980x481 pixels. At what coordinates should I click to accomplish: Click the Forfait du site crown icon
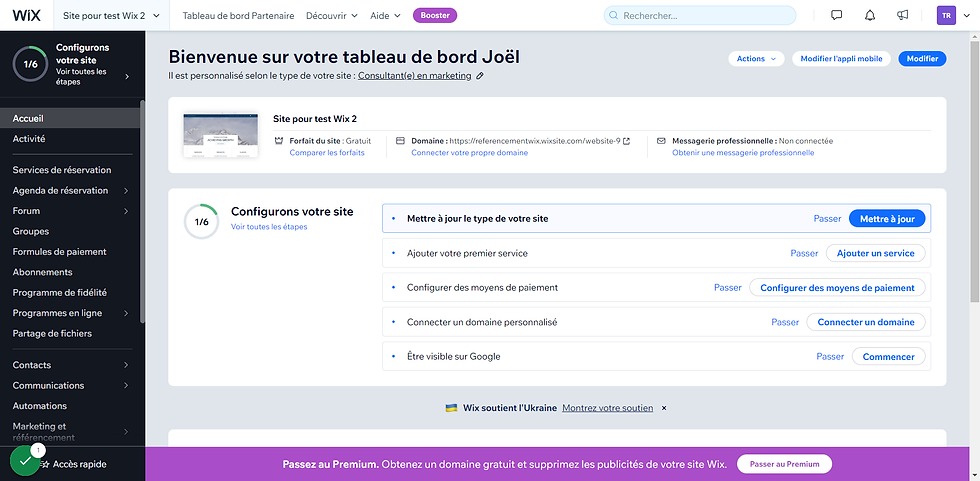tap(278, 141)
